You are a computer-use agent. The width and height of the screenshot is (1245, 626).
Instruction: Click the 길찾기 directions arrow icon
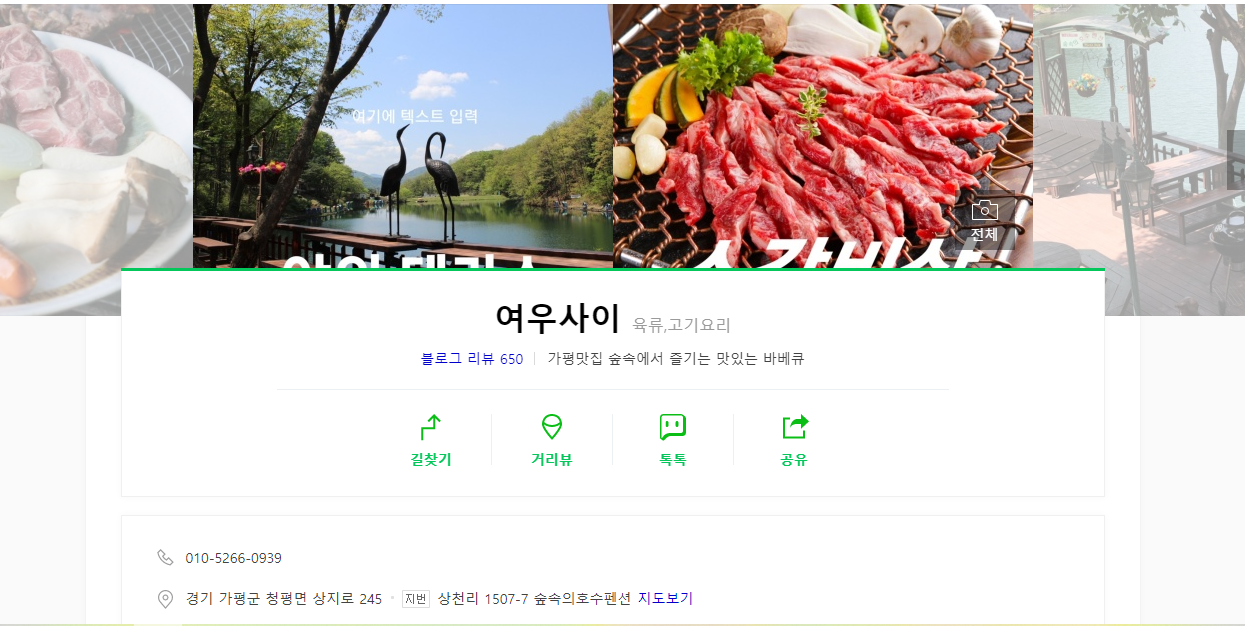(x=431, y=427)
